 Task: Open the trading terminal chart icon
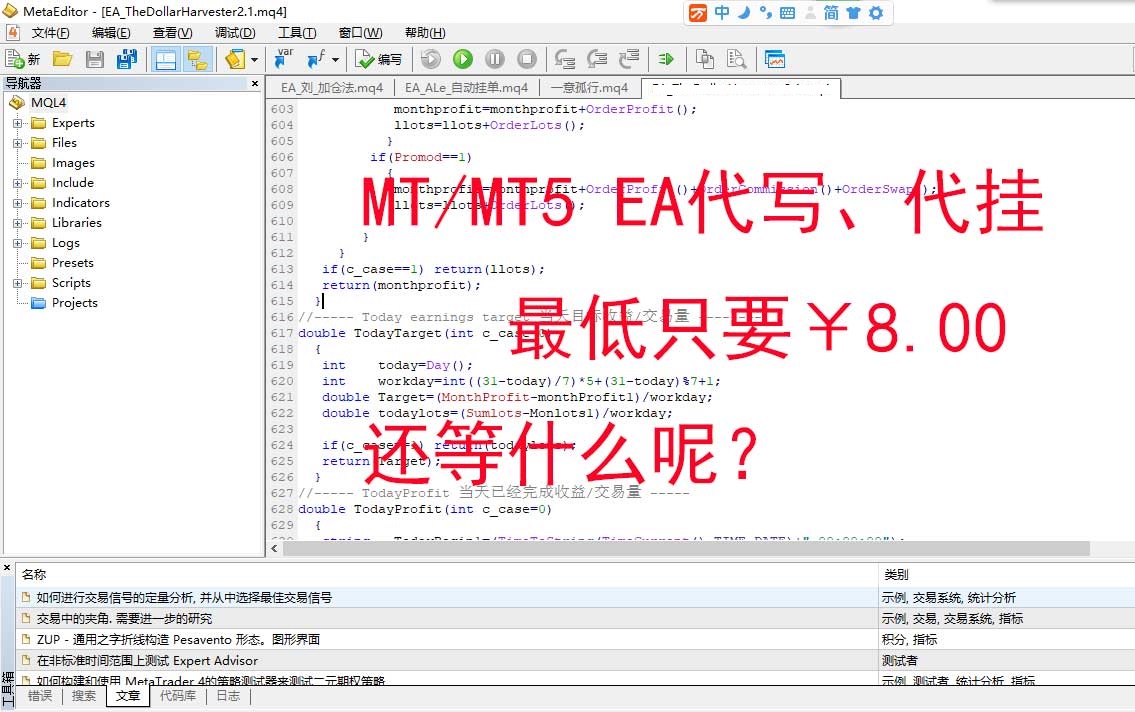click(x=775, y=59)
